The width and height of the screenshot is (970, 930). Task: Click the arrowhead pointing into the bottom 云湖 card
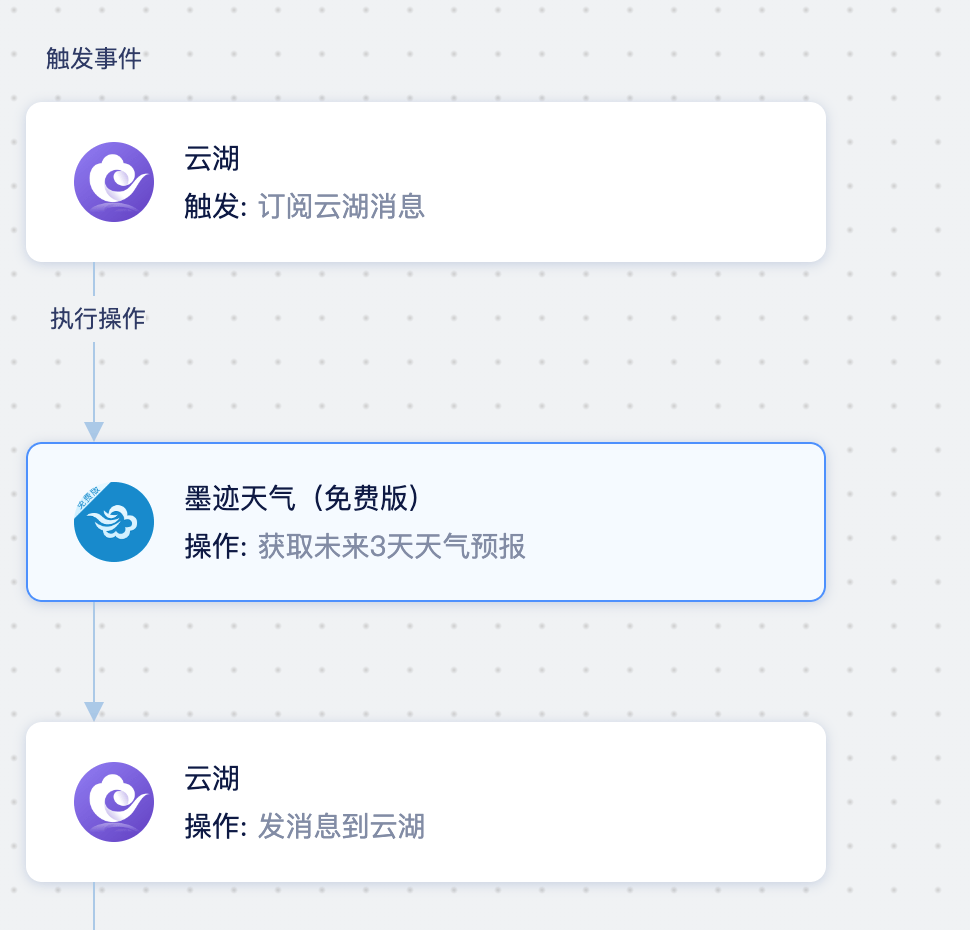pyautogui.click(x=94, y=712)
